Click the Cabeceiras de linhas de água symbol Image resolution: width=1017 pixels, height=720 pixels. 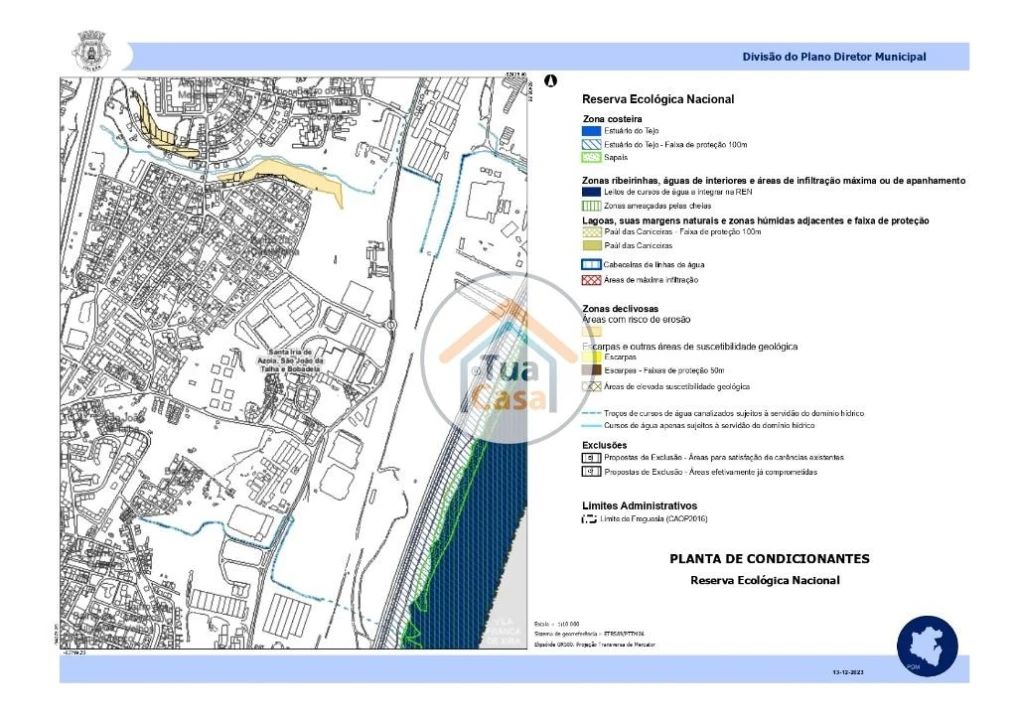pos(592,264)
